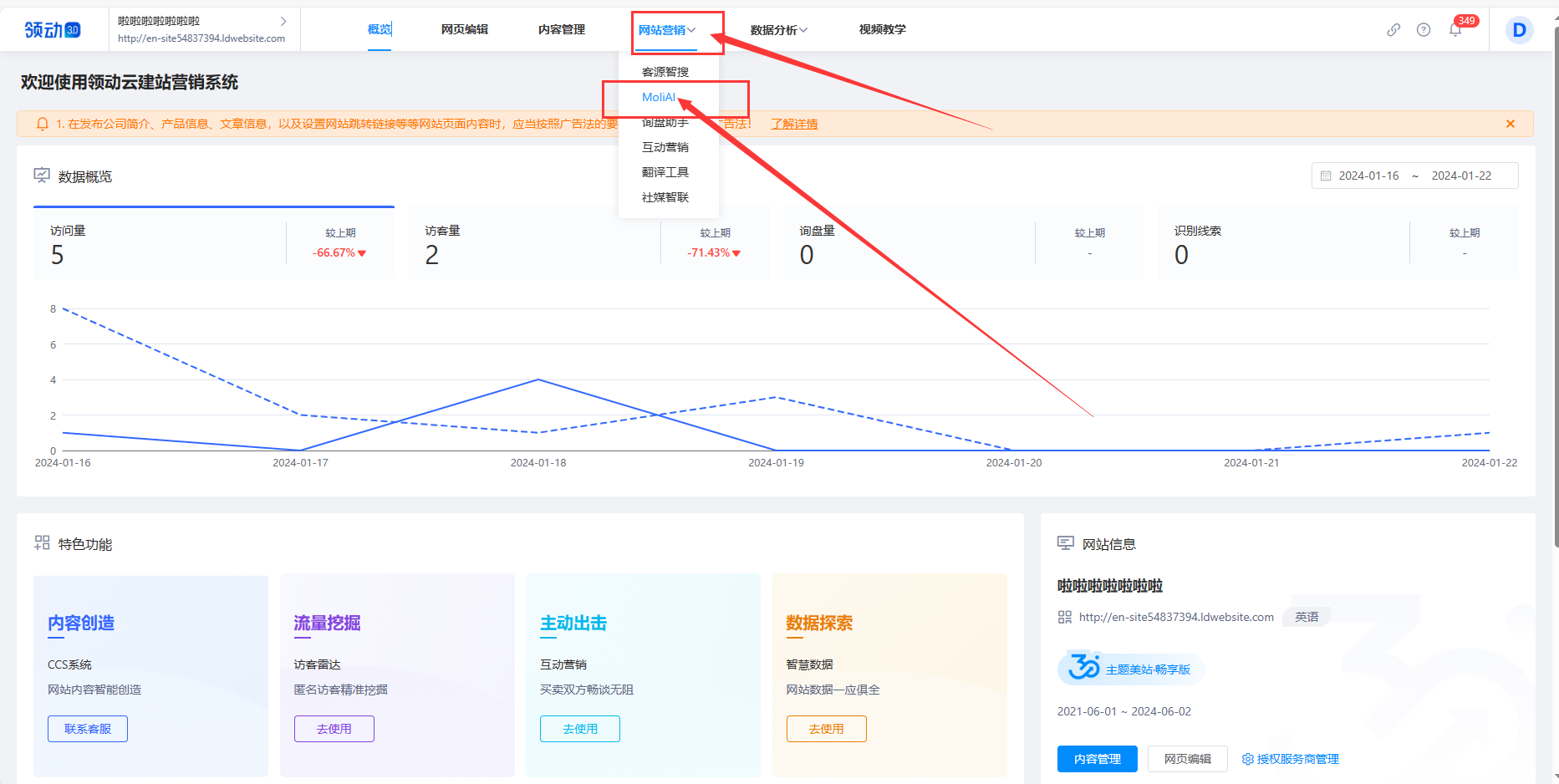Click the 英语 language tag
1559x784 pixels.
tap(1307, 617)
